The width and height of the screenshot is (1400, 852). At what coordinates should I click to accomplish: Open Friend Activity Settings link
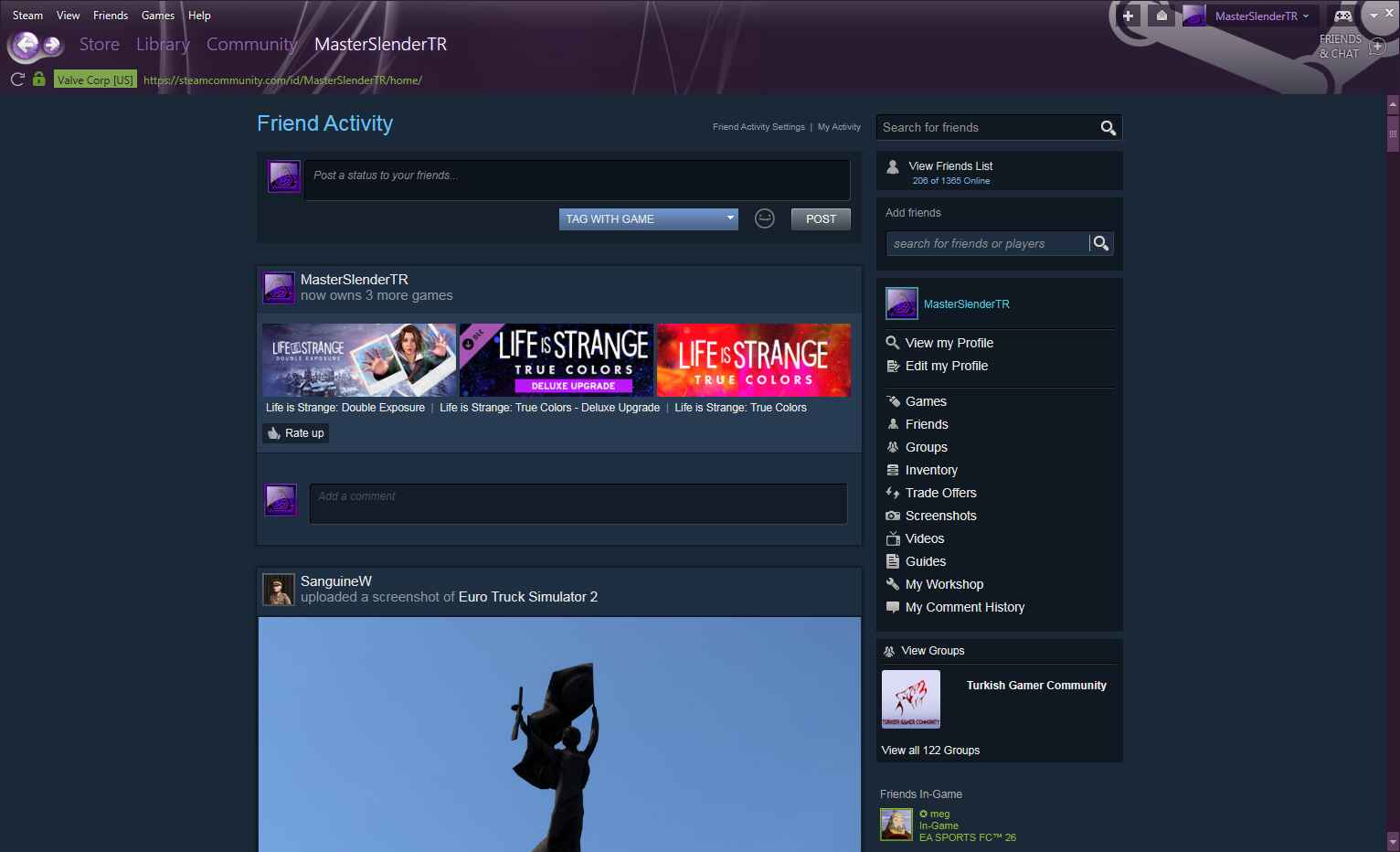[x=758, y=127]
